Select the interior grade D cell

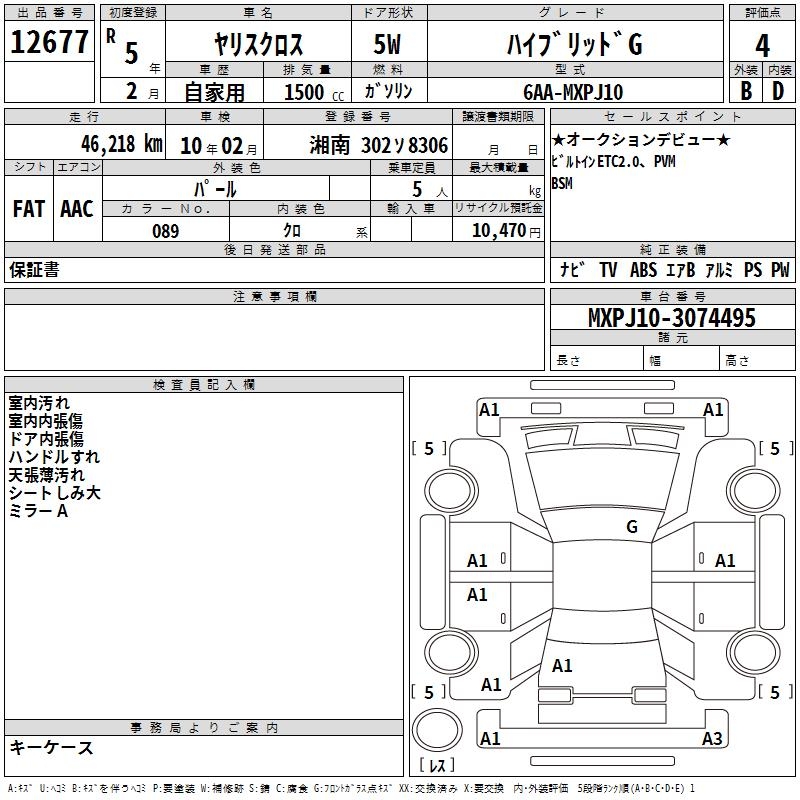point(778,91)
